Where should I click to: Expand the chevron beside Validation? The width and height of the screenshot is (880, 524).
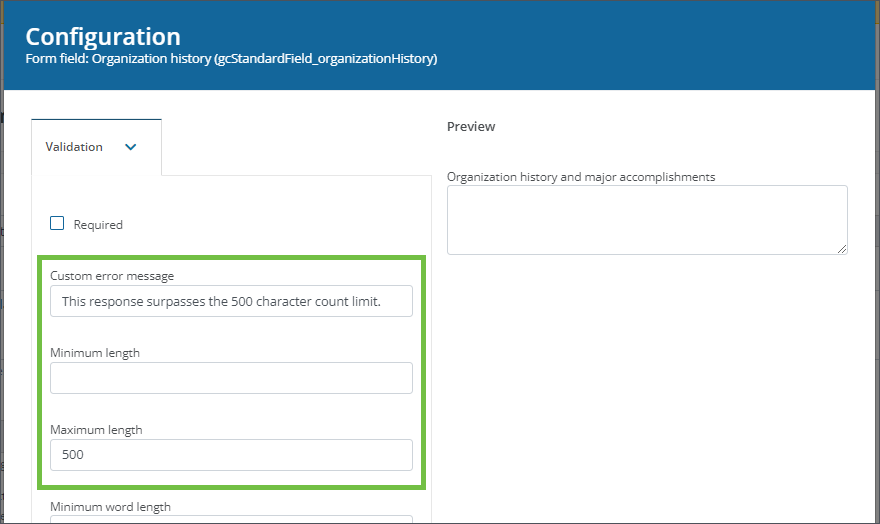[130, 147]
